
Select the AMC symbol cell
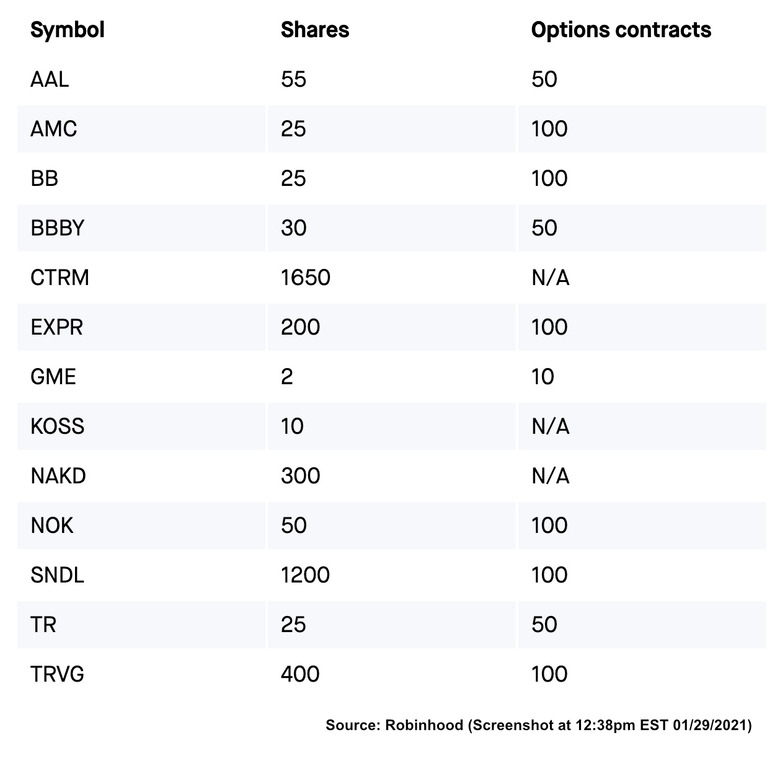[x=53, y=129]
